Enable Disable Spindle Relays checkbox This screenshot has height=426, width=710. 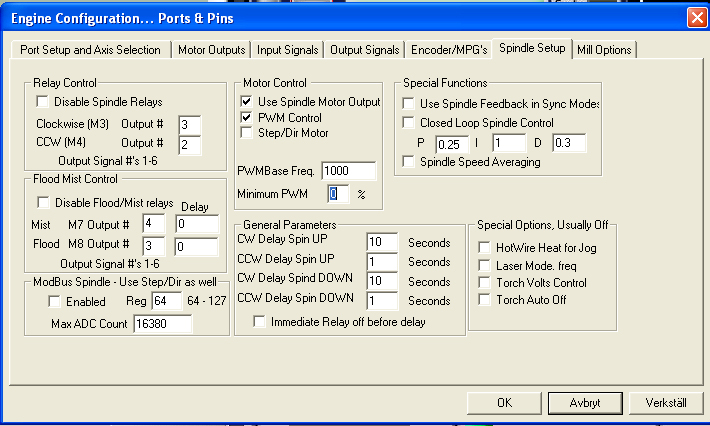pos(43,101)
